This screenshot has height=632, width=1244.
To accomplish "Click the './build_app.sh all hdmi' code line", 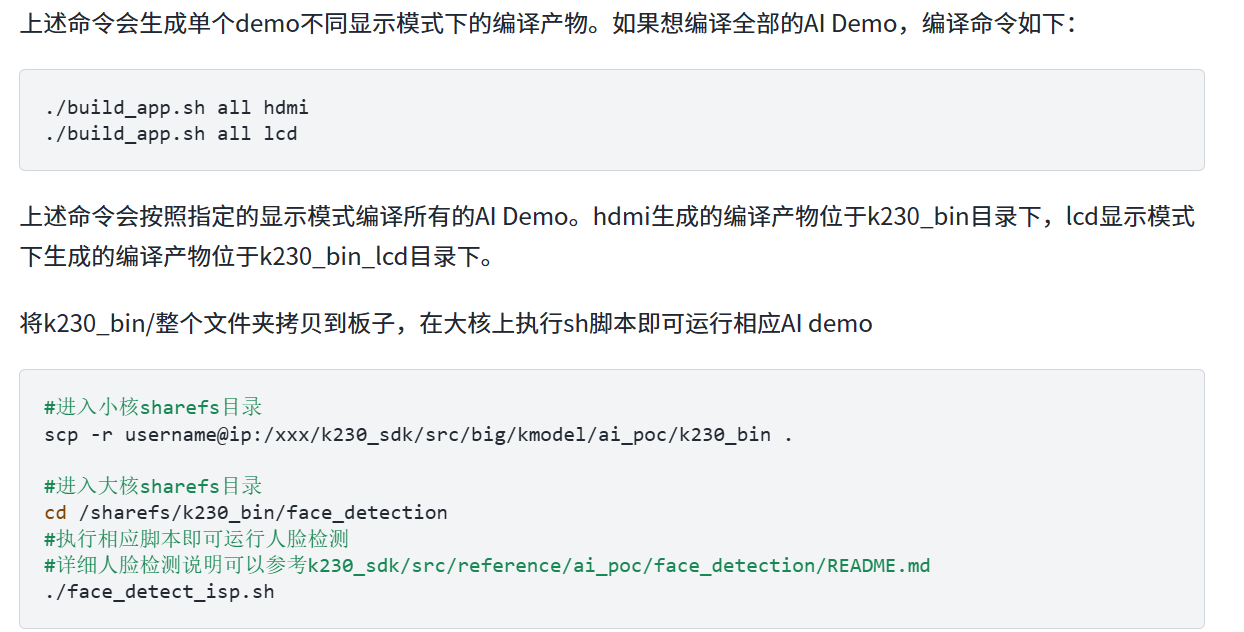I will click(x=176, y=107).
